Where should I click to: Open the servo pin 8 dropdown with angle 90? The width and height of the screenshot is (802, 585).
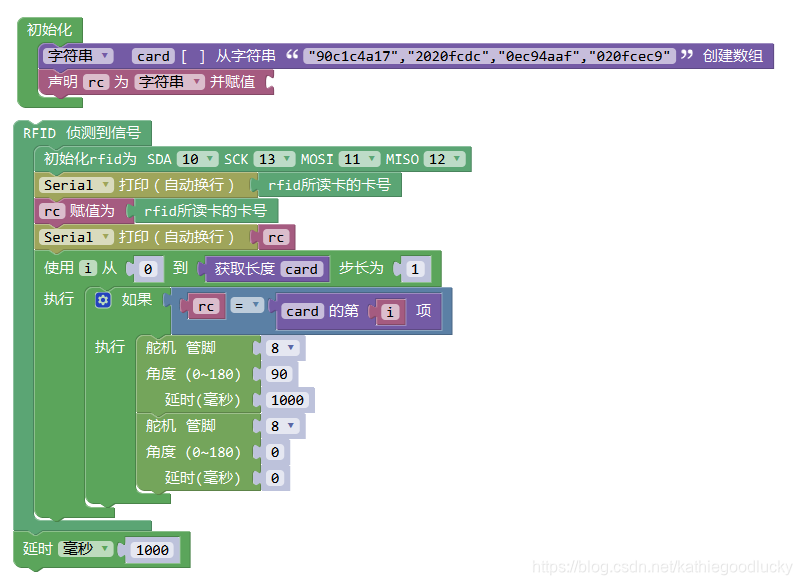pyautogui.click(x=283, y=348)
